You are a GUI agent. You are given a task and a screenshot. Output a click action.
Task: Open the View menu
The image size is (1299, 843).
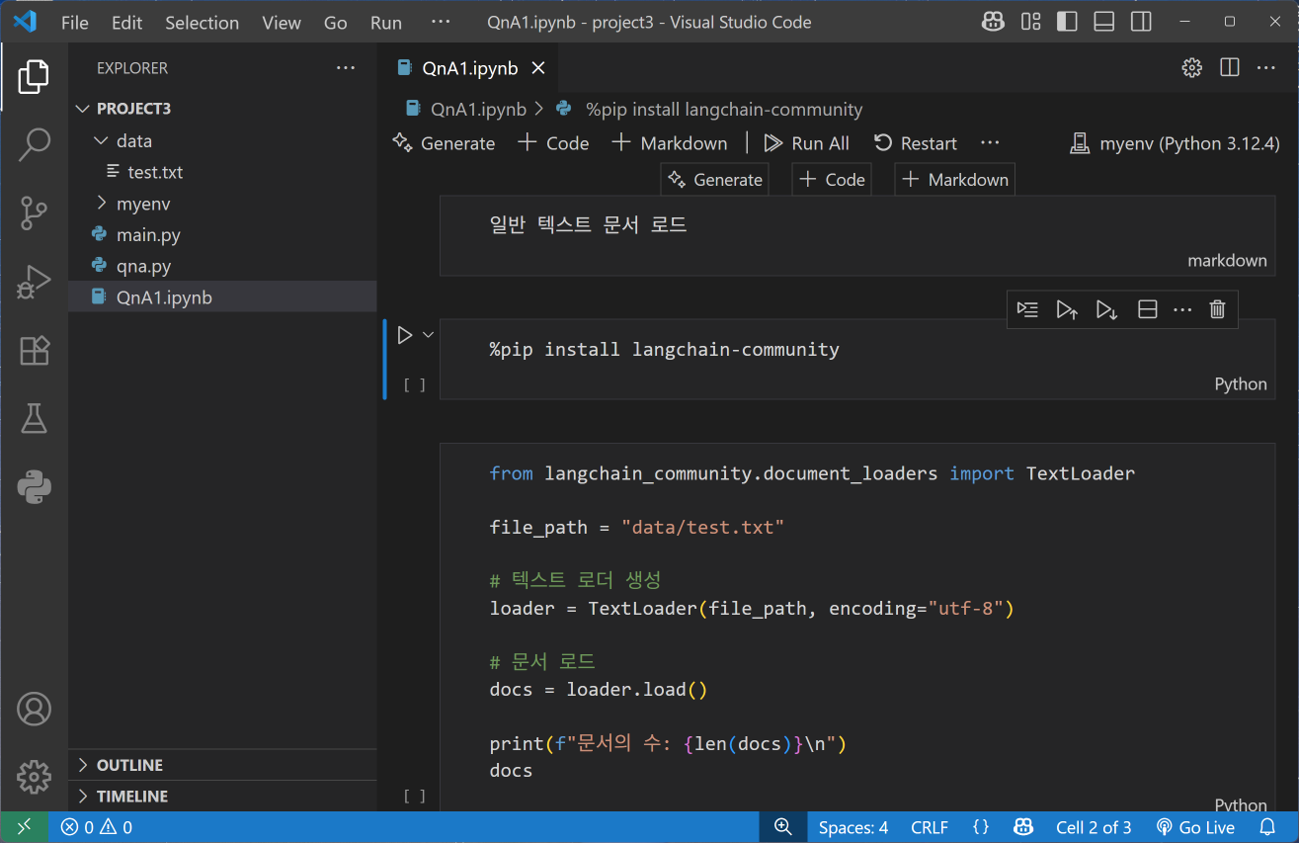click(281, 22)
